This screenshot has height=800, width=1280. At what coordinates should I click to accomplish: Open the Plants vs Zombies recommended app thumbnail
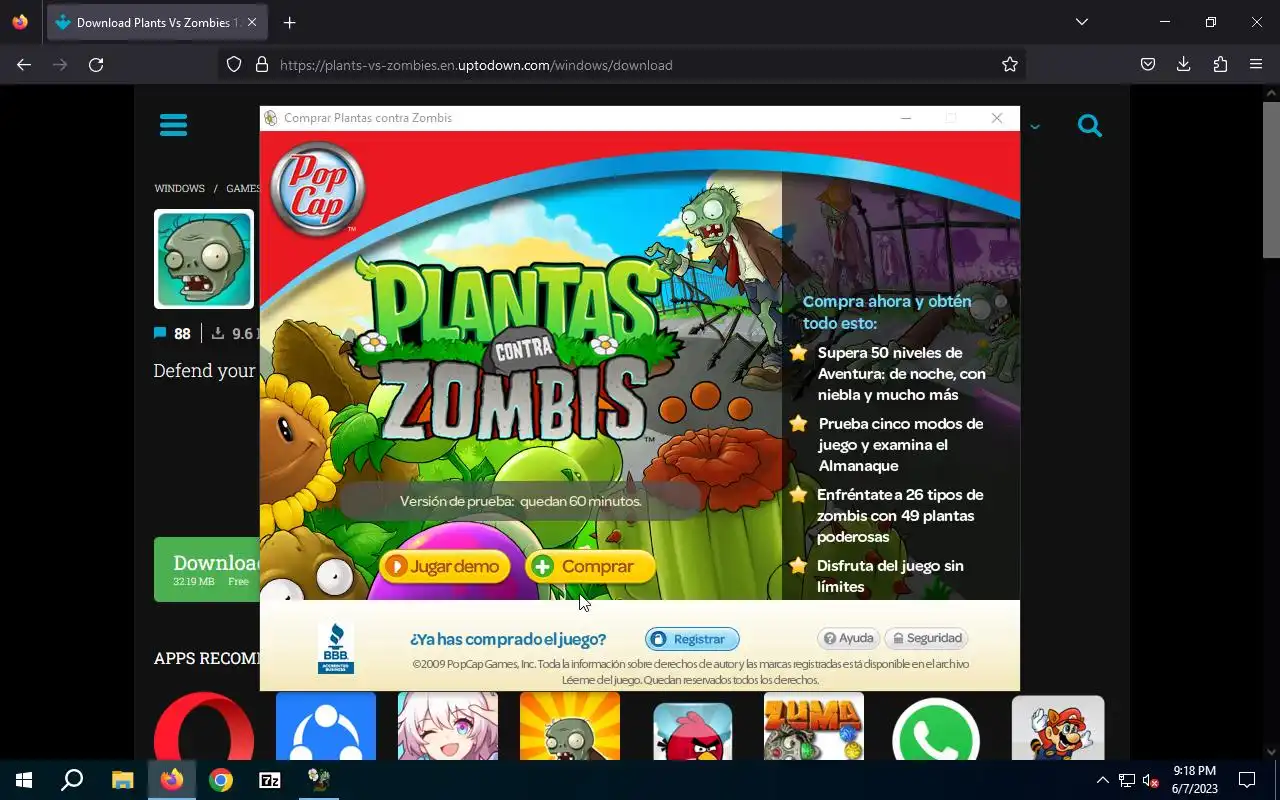[570, 727]
